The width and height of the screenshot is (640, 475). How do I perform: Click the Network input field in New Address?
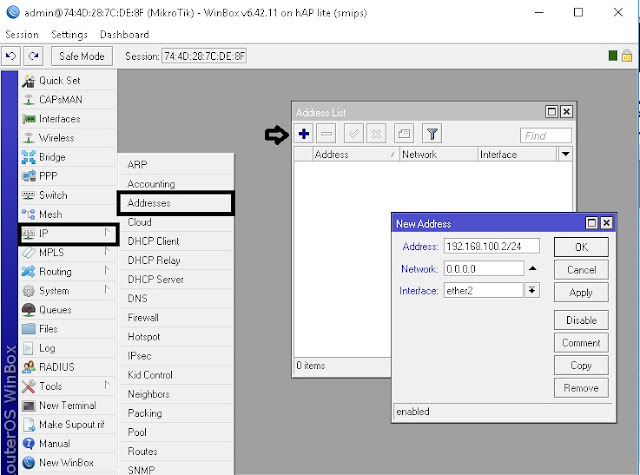click(484, 269)
